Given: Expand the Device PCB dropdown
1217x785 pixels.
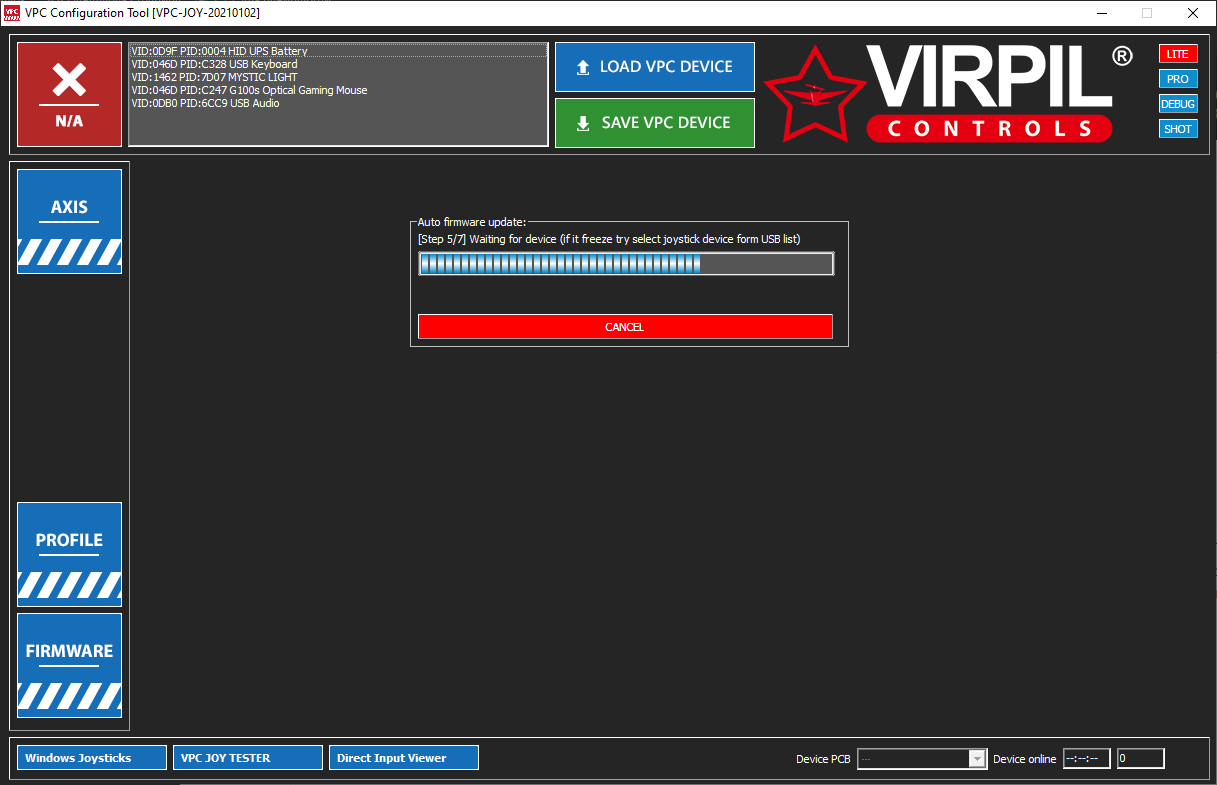Looking at the screenshot, I should pyautogui.click(x=977, y=759).
